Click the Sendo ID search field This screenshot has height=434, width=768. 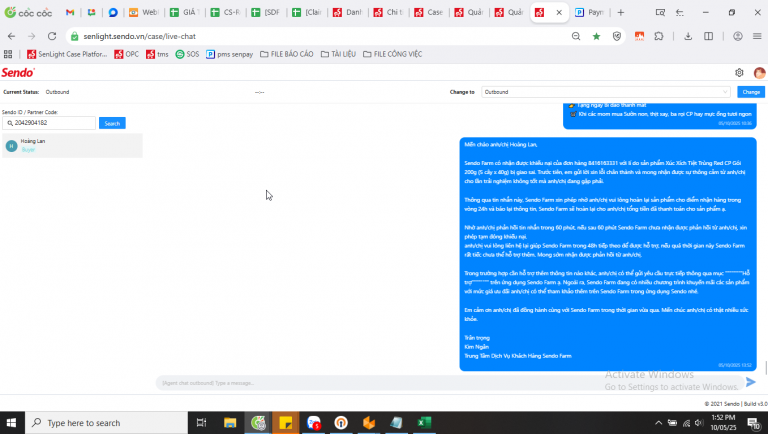tap(48, 123)
